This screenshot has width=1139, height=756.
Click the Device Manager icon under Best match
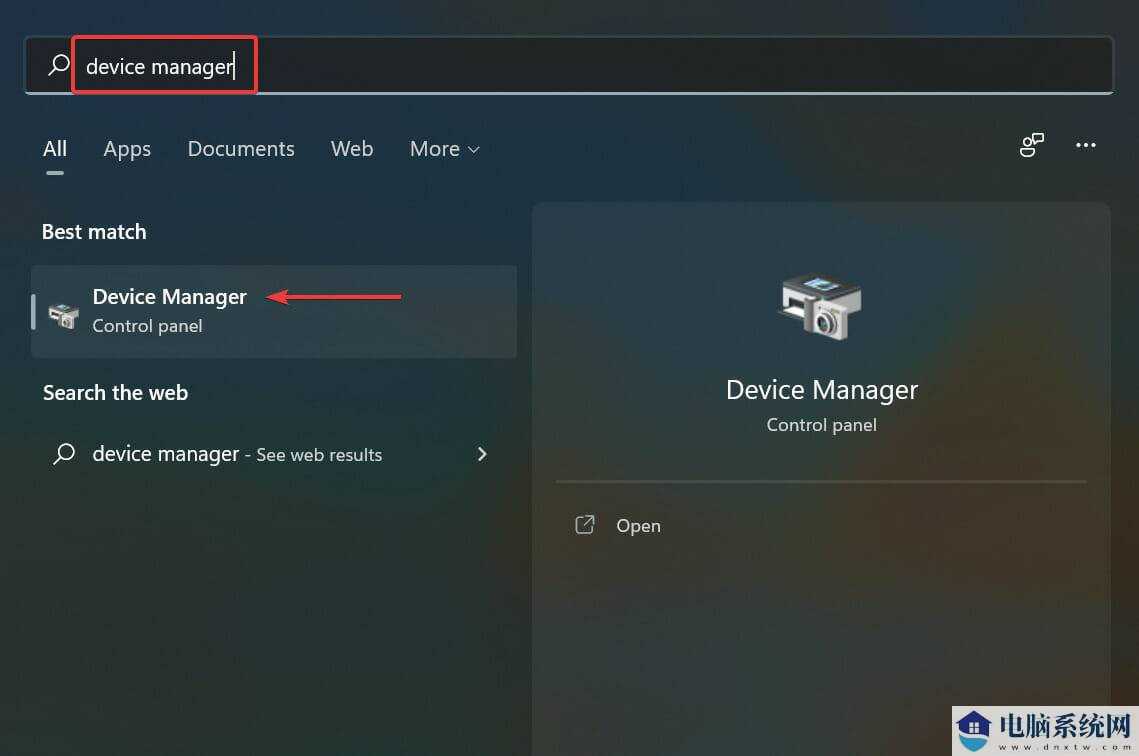[x=63, y=312]
